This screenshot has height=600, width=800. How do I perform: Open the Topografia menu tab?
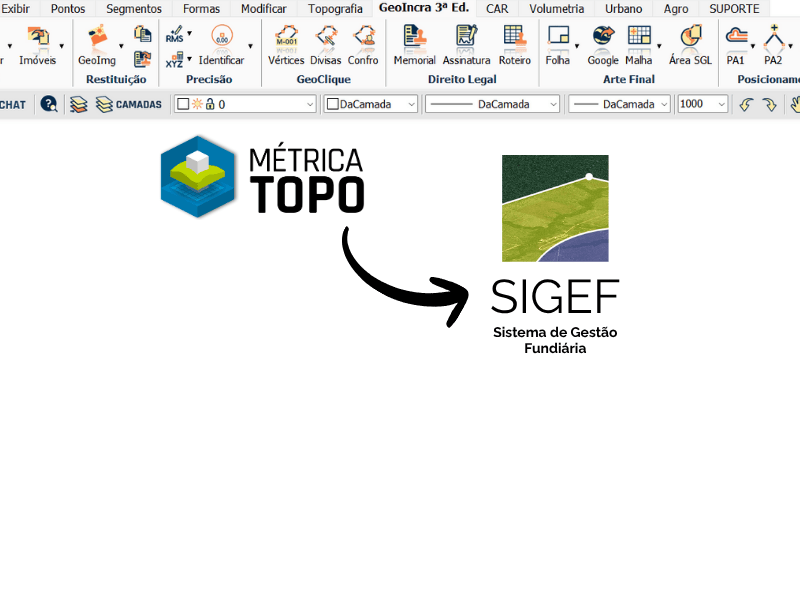tap(334, 9)
